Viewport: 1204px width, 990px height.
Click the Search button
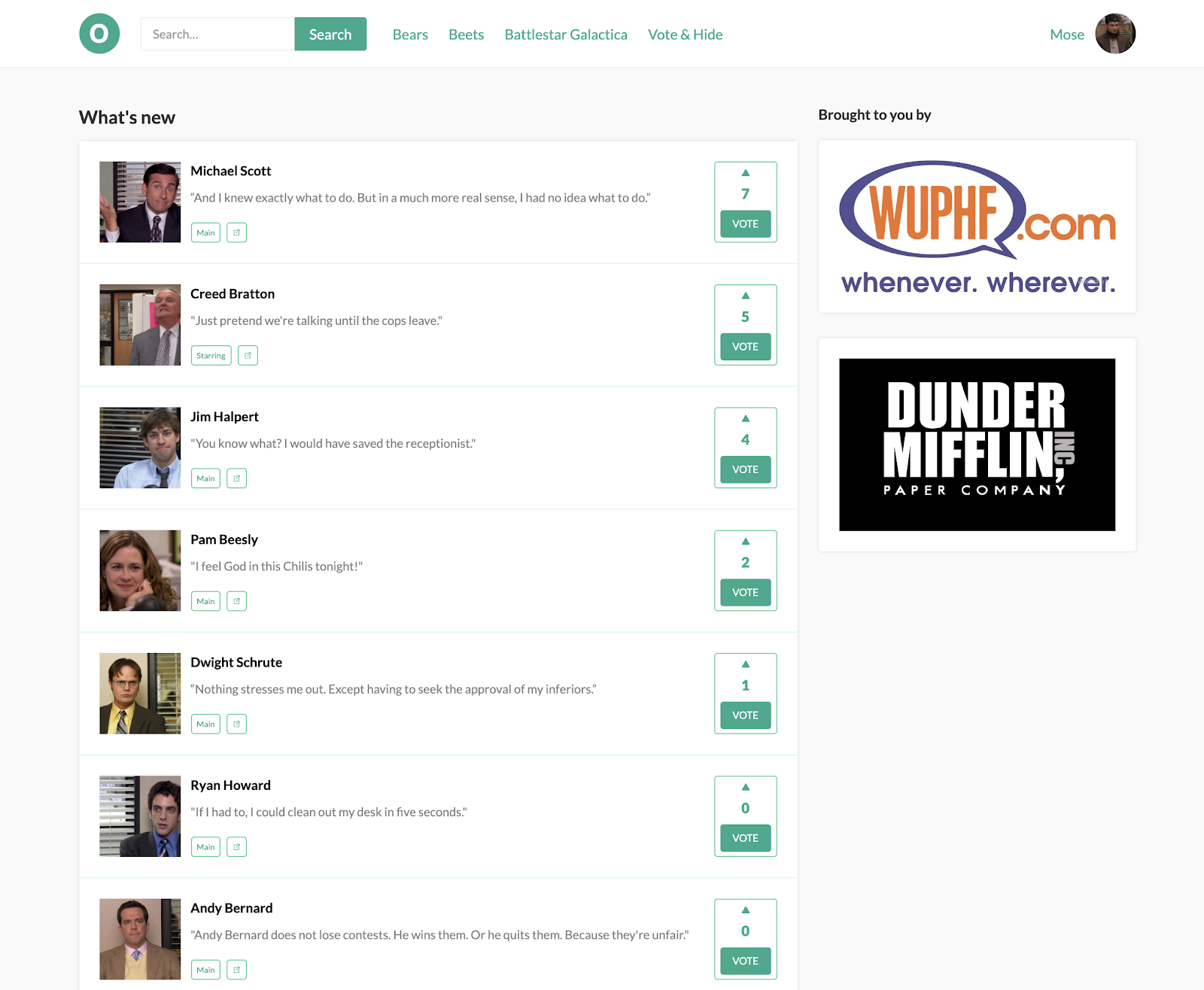[330, 34]
